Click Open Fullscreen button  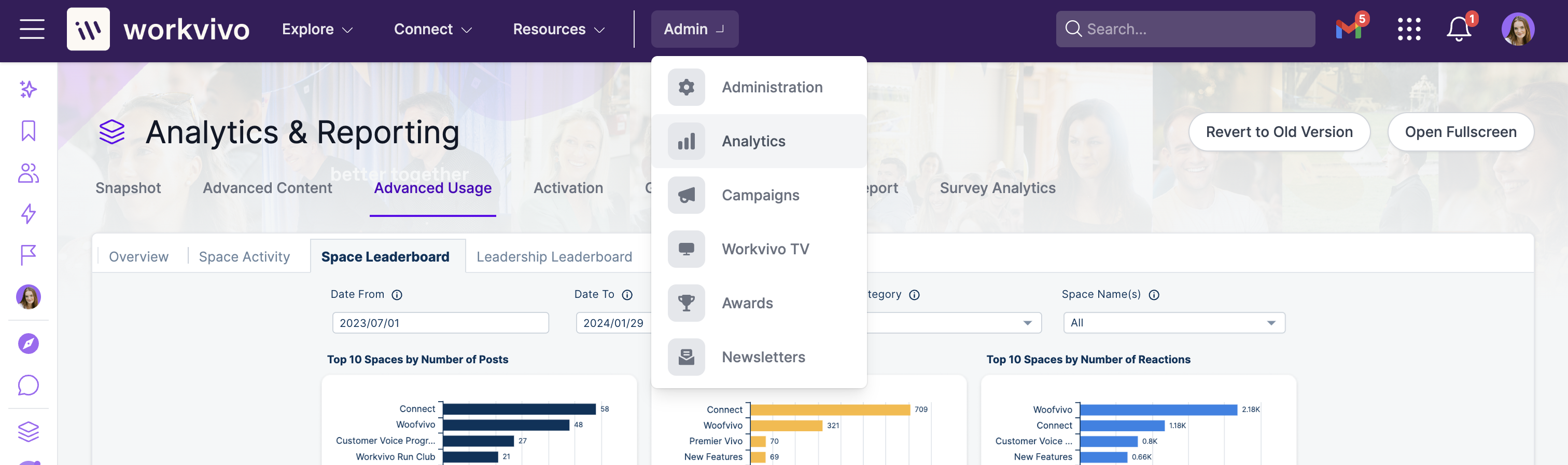(1460, 132)
